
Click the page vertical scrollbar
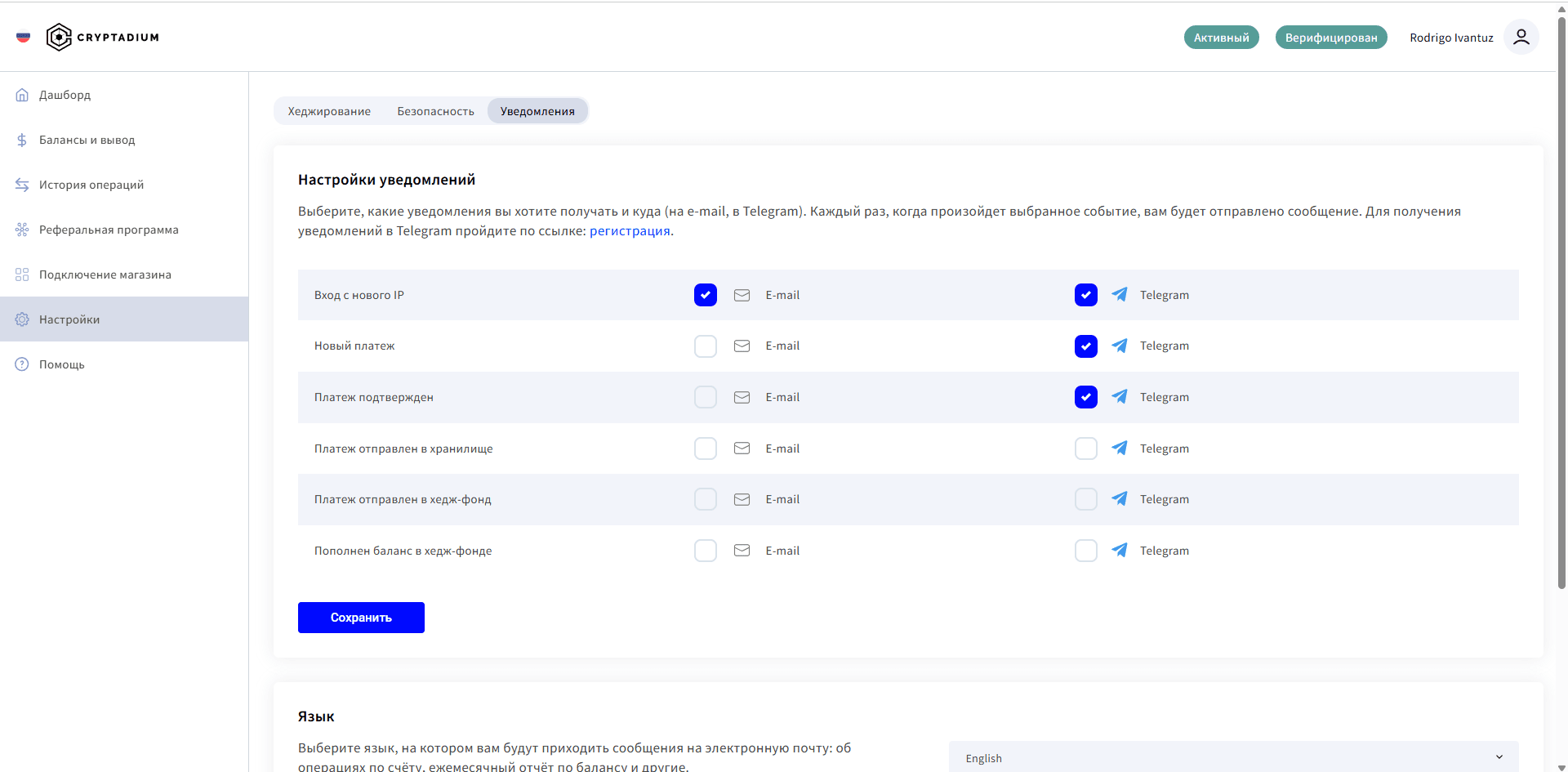(x=1561, y=302)
